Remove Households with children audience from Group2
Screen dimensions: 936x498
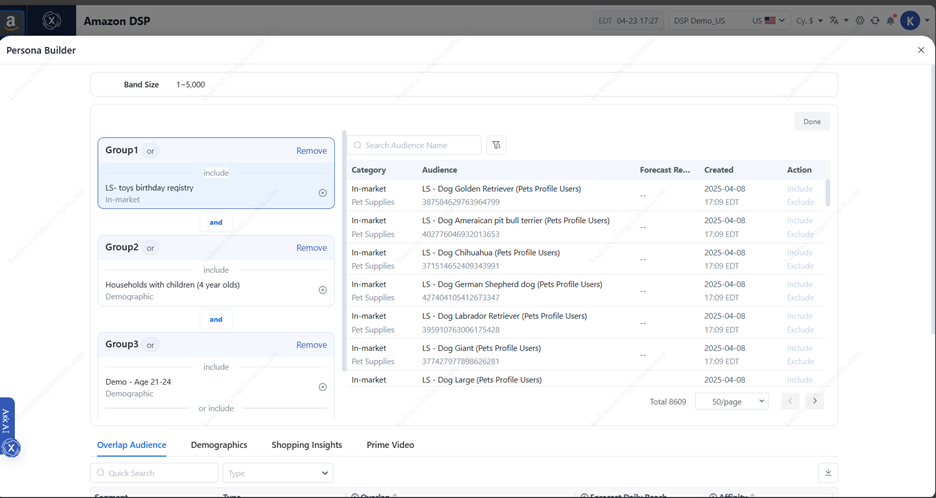click(322, 290)
